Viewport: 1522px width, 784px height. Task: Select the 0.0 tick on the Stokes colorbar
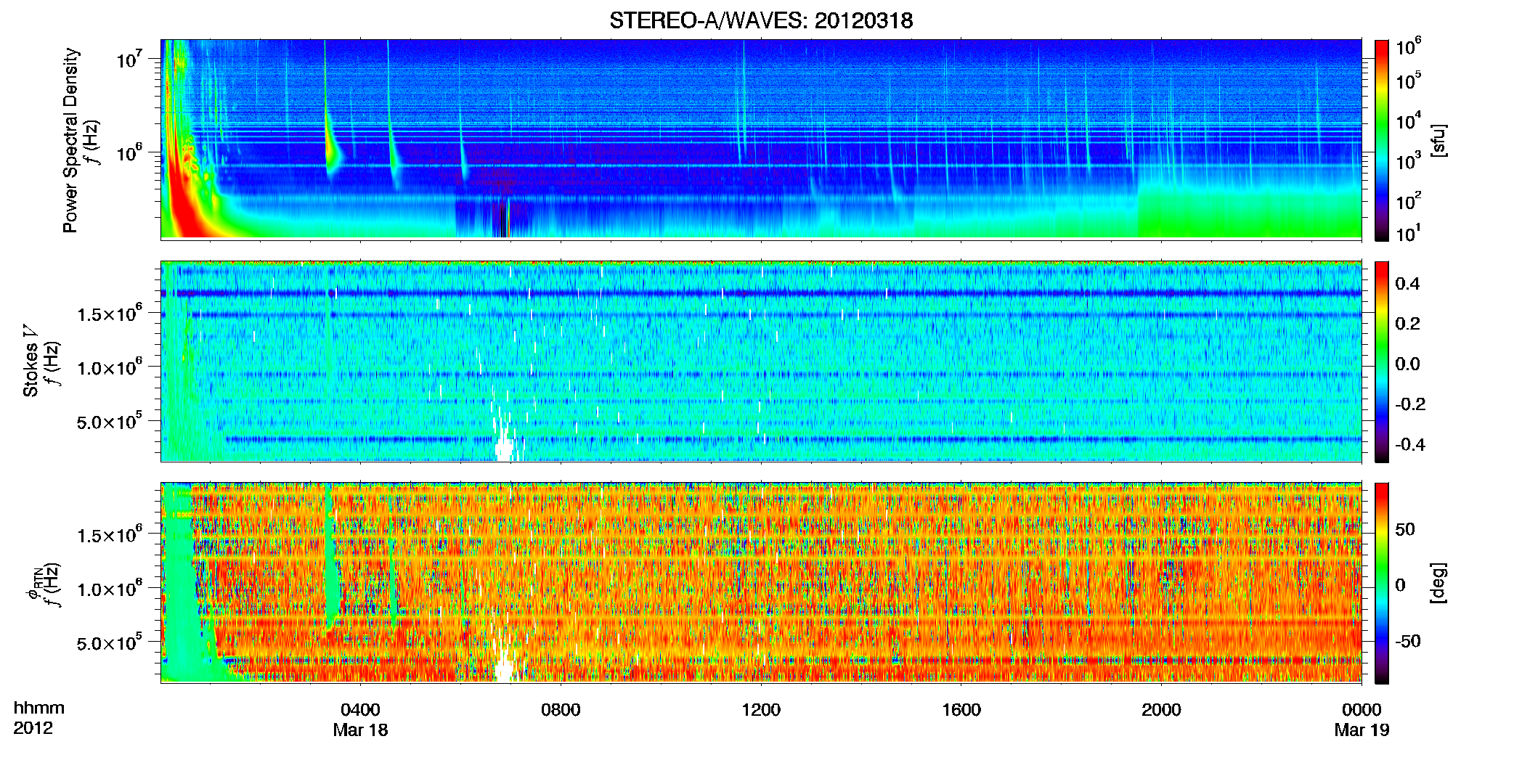pyautogui.click(x=1407, y=364)
